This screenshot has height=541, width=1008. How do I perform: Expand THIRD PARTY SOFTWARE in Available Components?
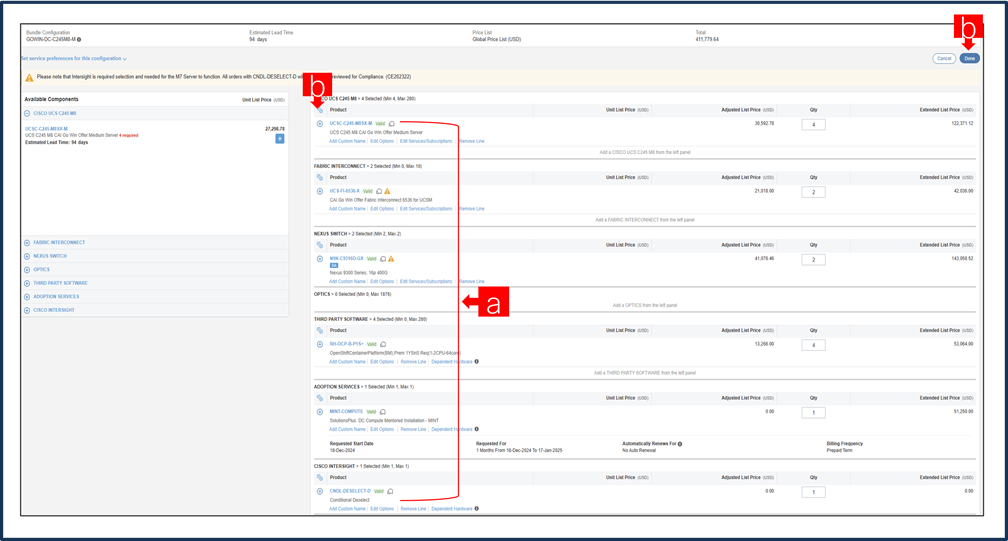[x=27, y=283]
